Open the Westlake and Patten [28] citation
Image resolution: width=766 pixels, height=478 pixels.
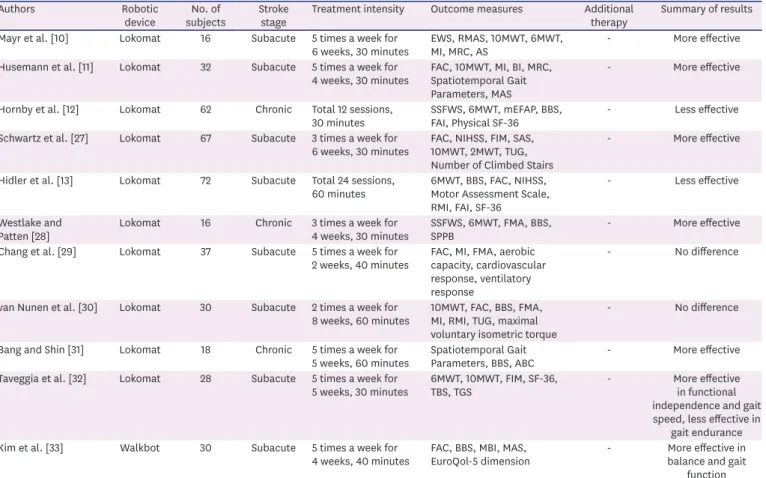pos(30,230)
